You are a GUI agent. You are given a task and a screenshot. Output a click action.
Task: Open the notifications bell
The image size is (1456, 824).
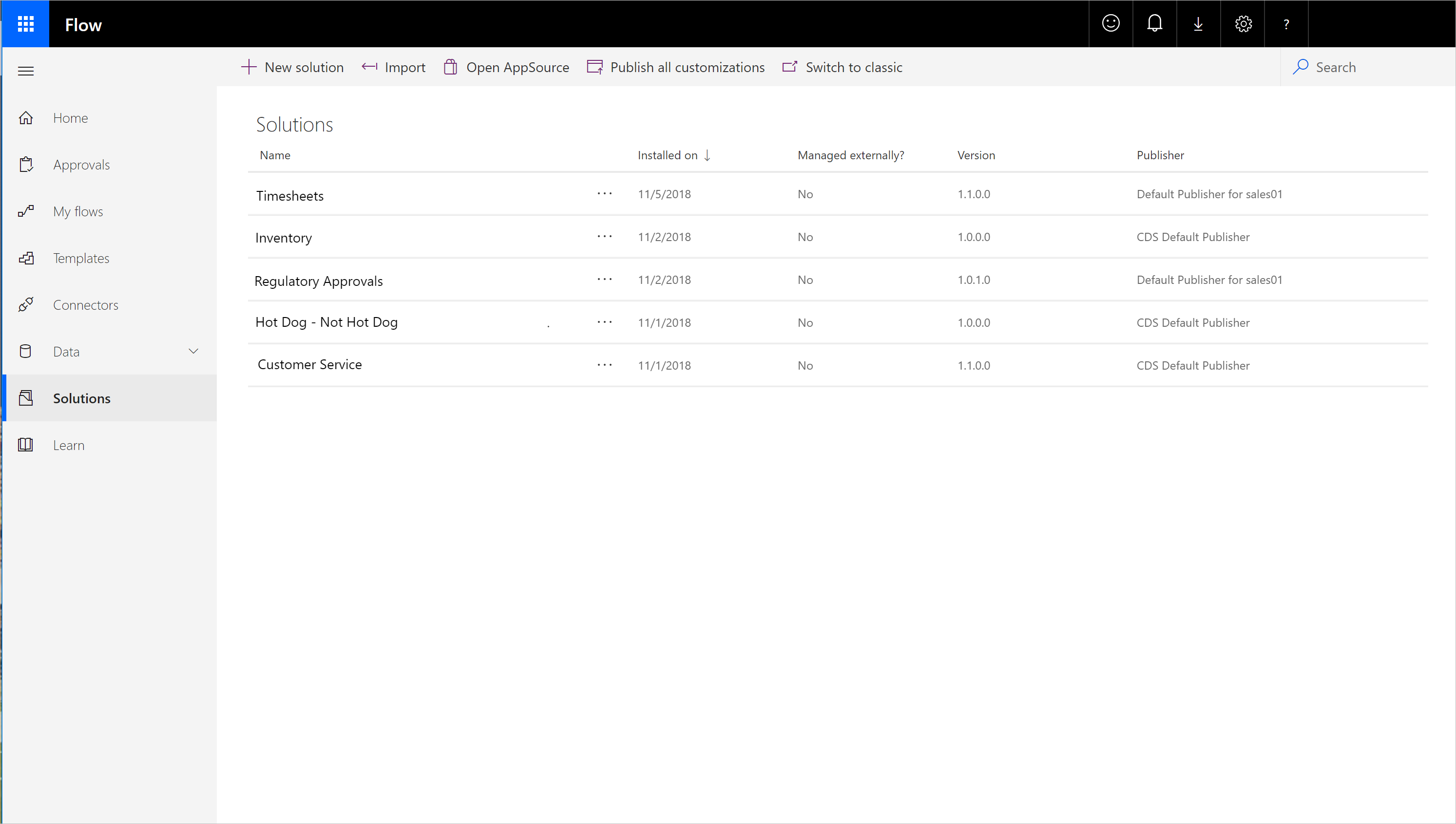(x=1155, y=24)
